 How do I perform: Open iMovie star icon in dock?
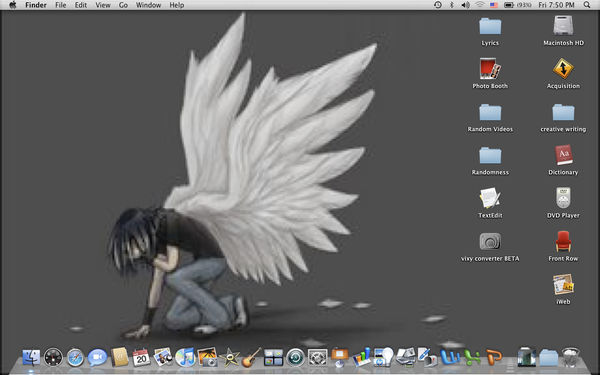(230, 358)
